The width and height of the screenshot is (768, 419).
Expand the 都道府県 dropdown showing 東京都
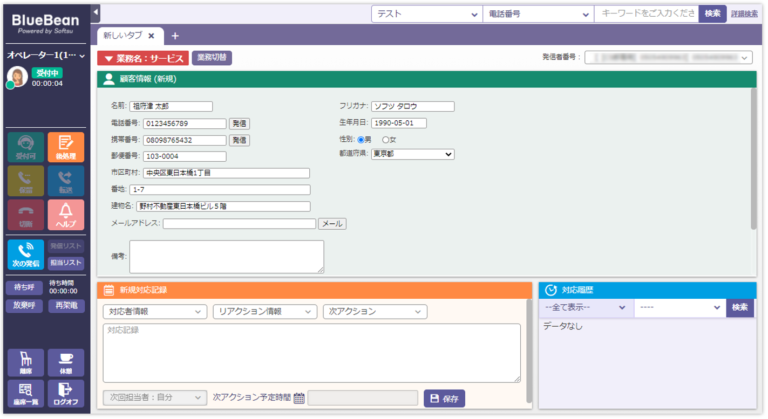point(412,154)
